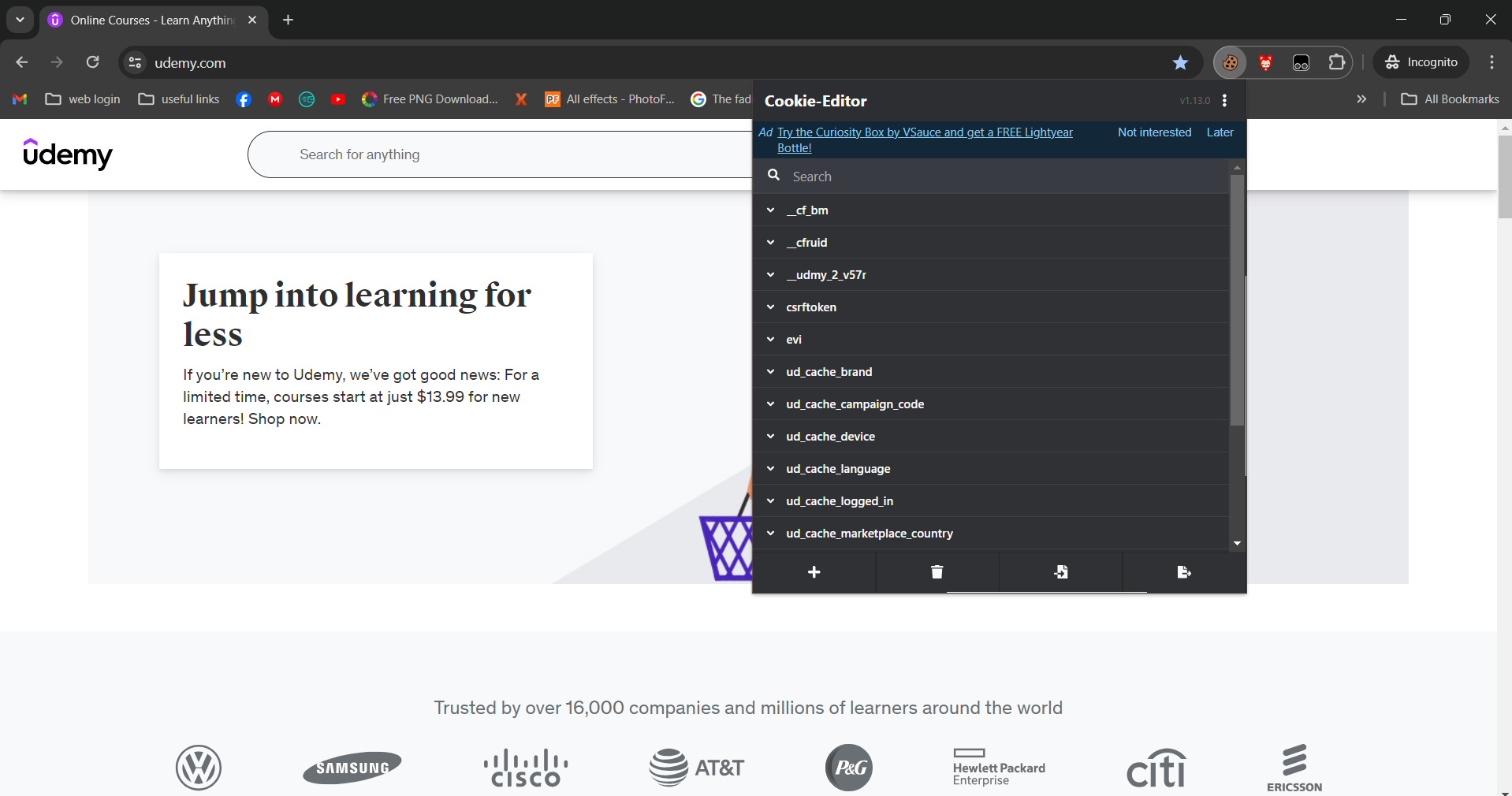1512x796 pixels.
Task: Focus the Cookie-Editor Search field
Action: point(991,177)
